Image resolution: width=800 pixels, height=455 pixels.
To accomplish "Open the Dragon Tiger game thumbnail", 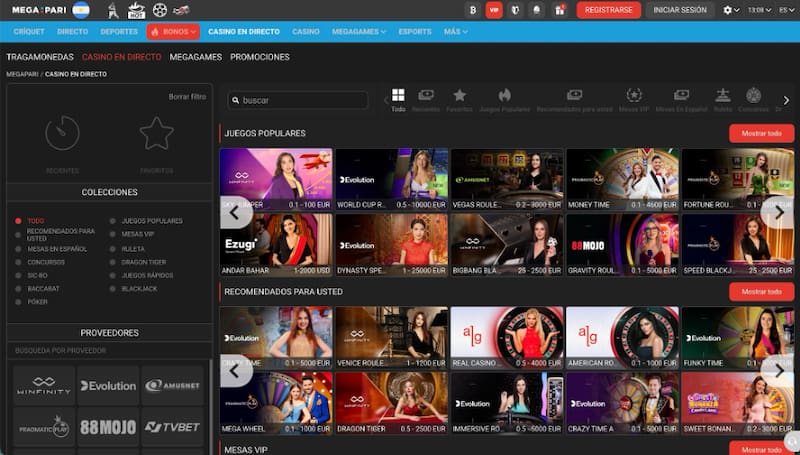I will [391, 403].
